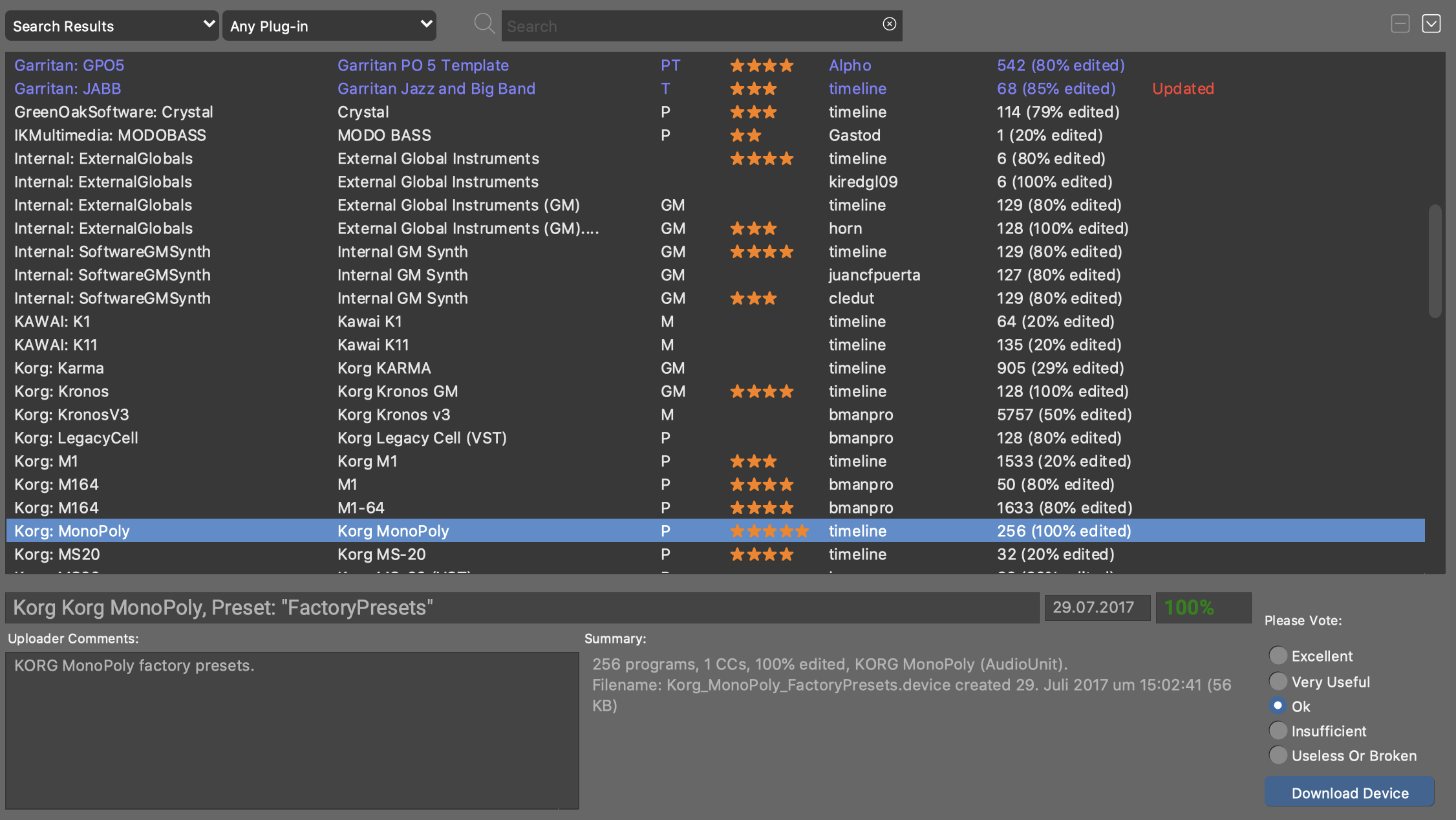Select Useless Or Broken vote option

pyautogui.click(x=1278, y=755)
